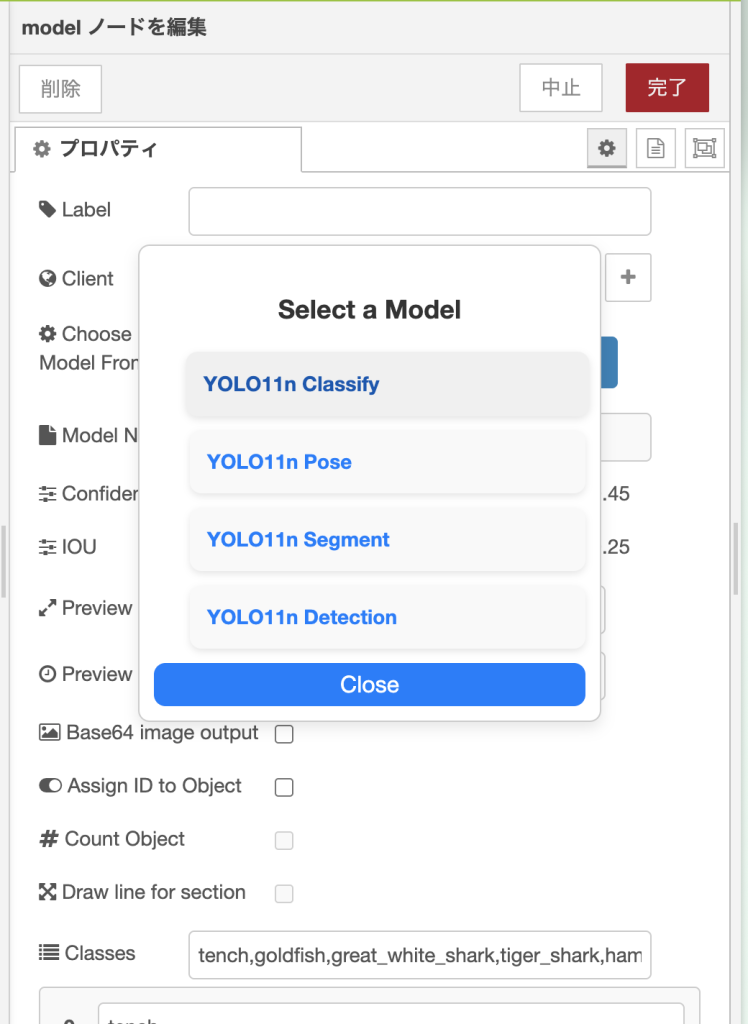Image resolution: width=748 pixels, height=1024 pixels.
Task: Toggle Draw line for section checkbox
Action: tap(284, 894)
